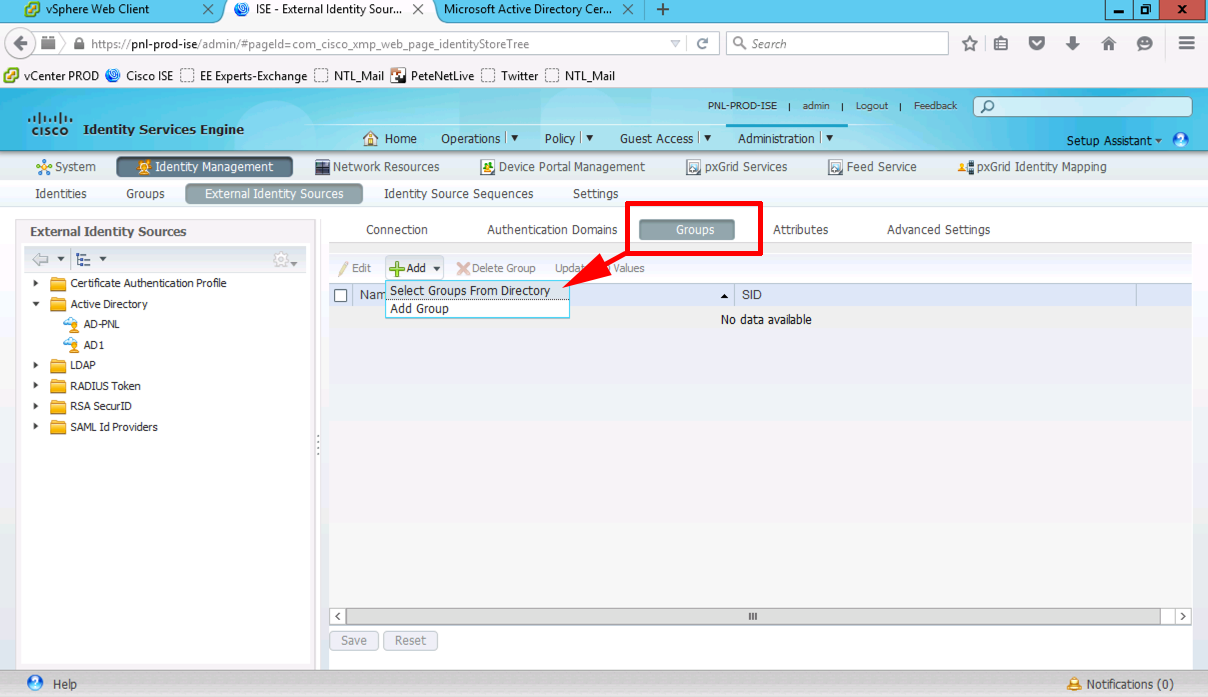Open the pxGrid Identity Mapping menu
Screen dimensions: 1208x697
click(1032, 167)
